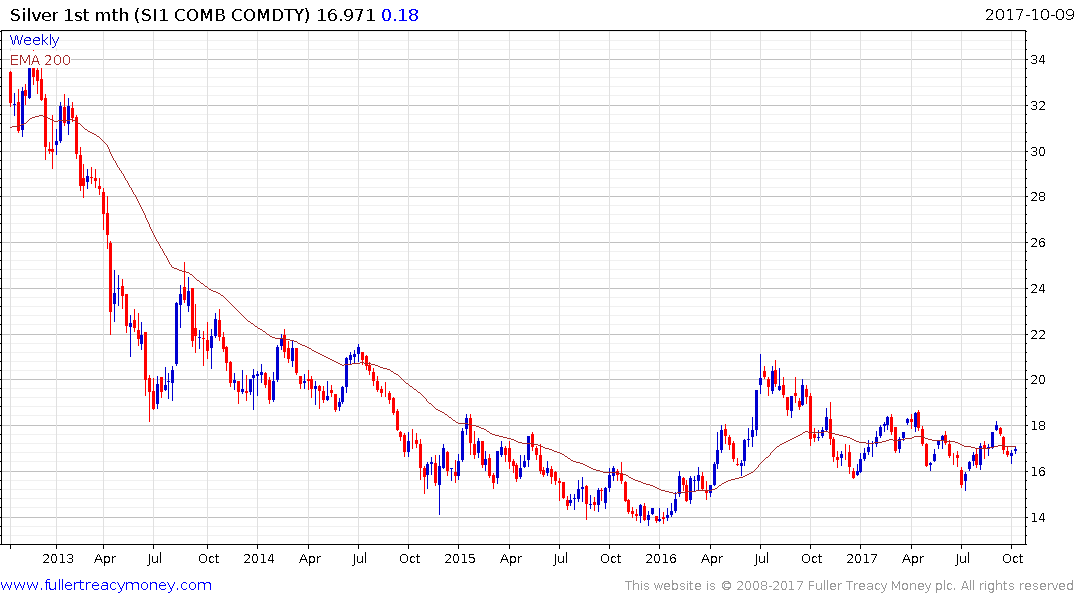Click the 16 price axis label
Viewport: 1075px width, 600px height.
pos(1037,472)
